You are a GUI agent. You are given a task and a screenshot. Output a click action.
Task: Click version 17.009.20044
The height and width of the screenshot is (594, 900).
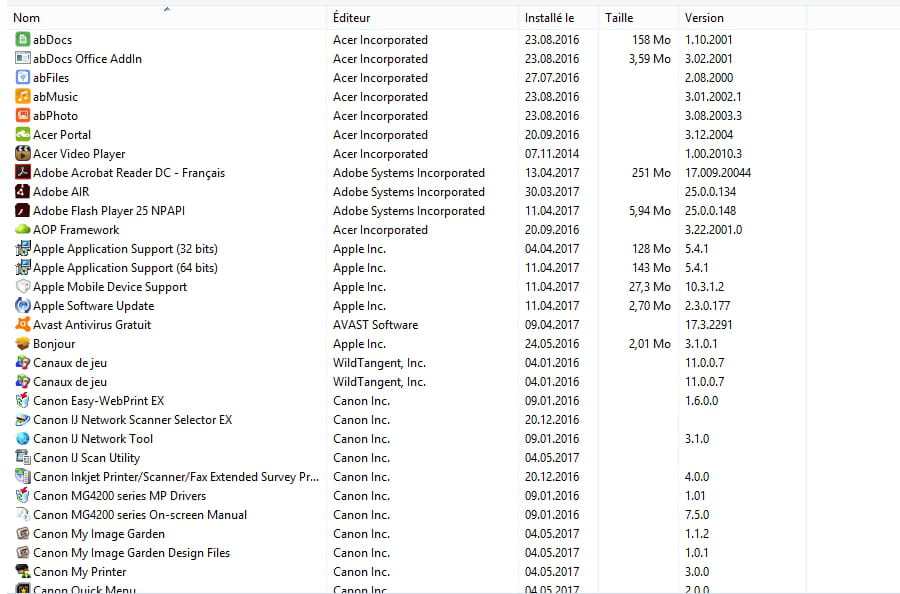(717, 173)
